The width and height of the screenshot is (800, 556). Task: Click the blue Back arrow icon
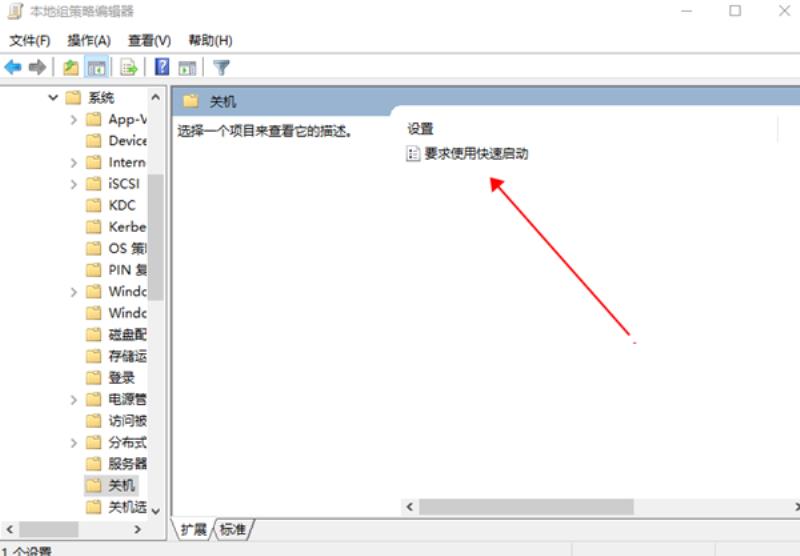tap(13, 67)
